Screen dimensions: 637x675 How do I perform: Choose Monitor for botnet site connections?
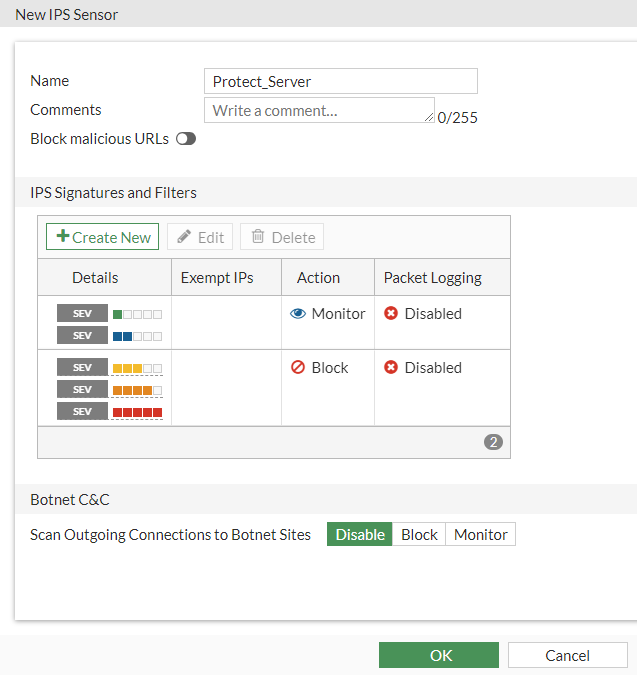(x=480, y=534)
